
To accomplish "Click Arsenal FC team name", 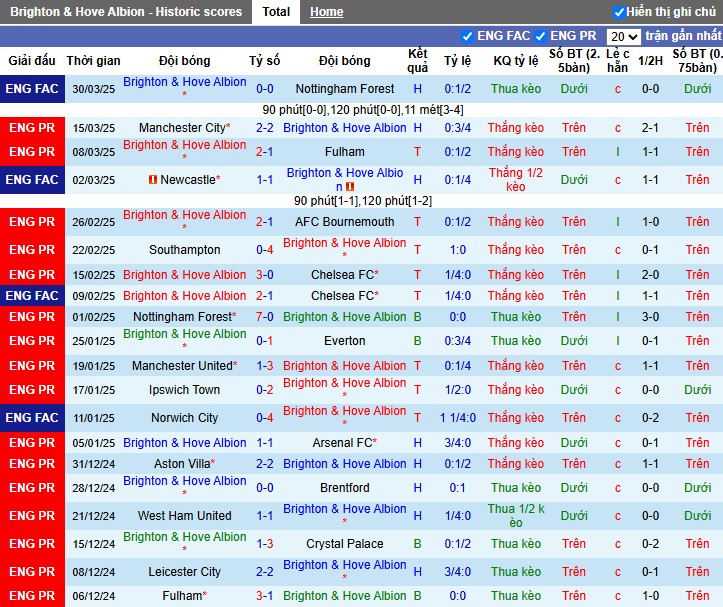I will point(342,443).
